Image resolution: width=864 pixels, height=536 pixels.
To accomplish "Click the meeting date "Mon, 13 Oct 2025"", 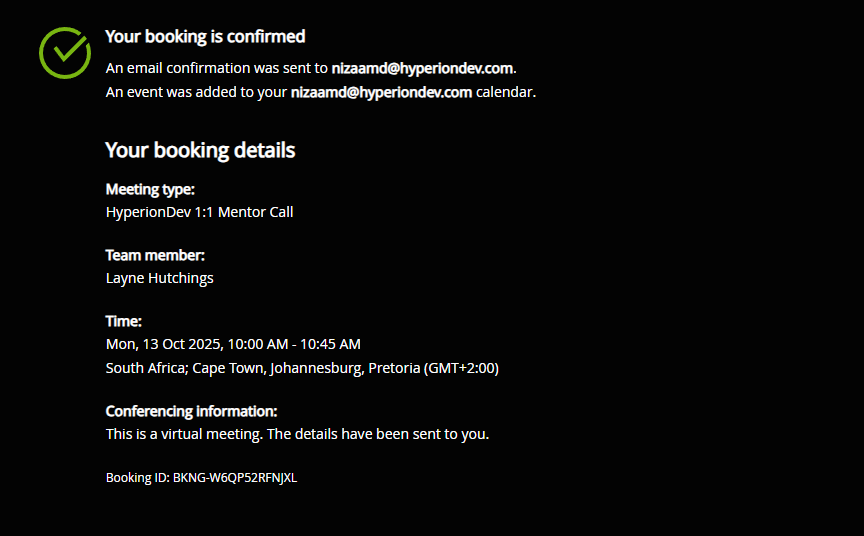I will 162,344.
